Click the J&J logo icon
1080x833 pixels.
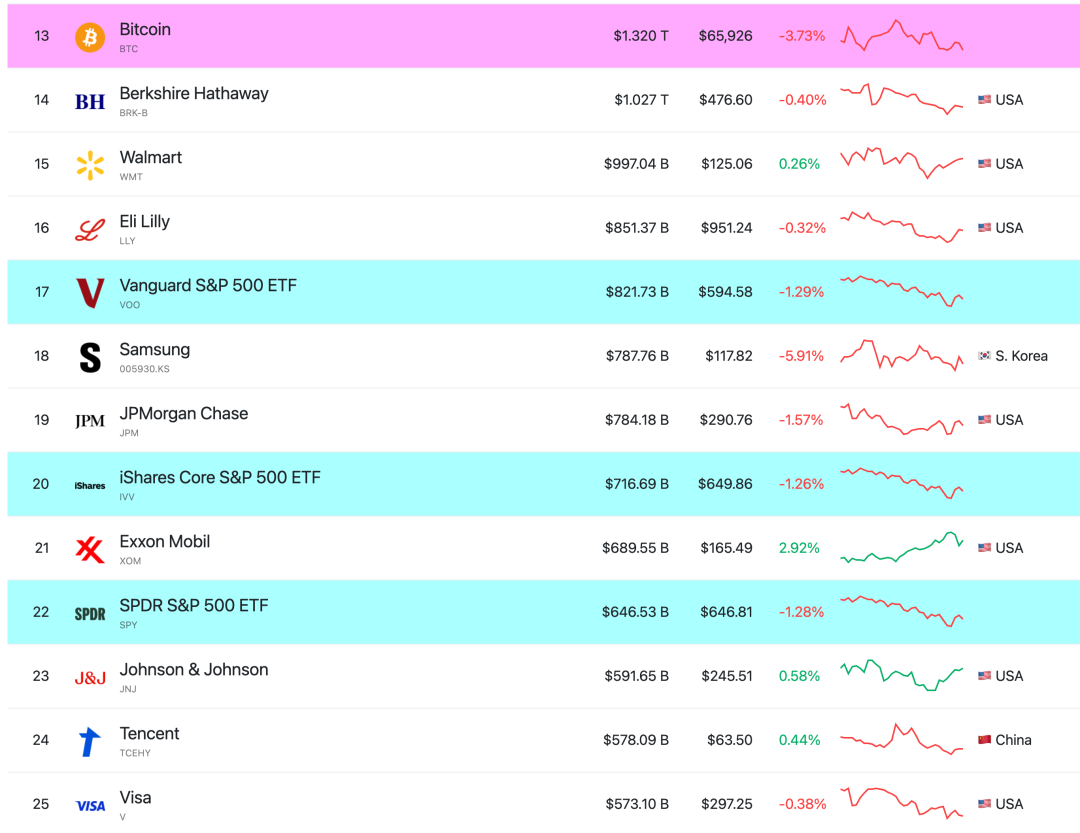coord(90,678)
